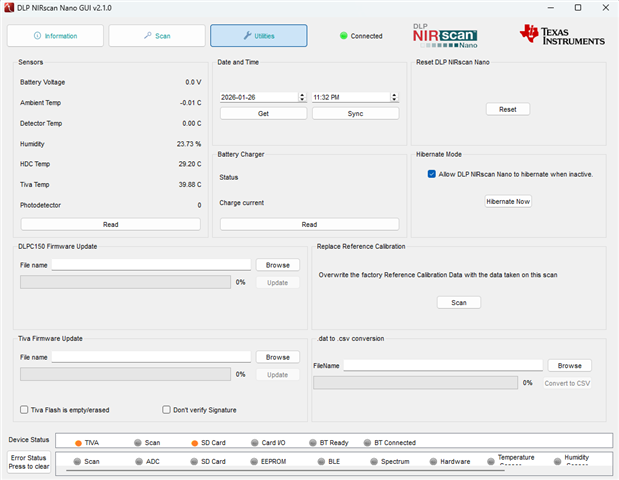Read the Battery Charger status
Screen dimensions: 619x480
[310, 224]
